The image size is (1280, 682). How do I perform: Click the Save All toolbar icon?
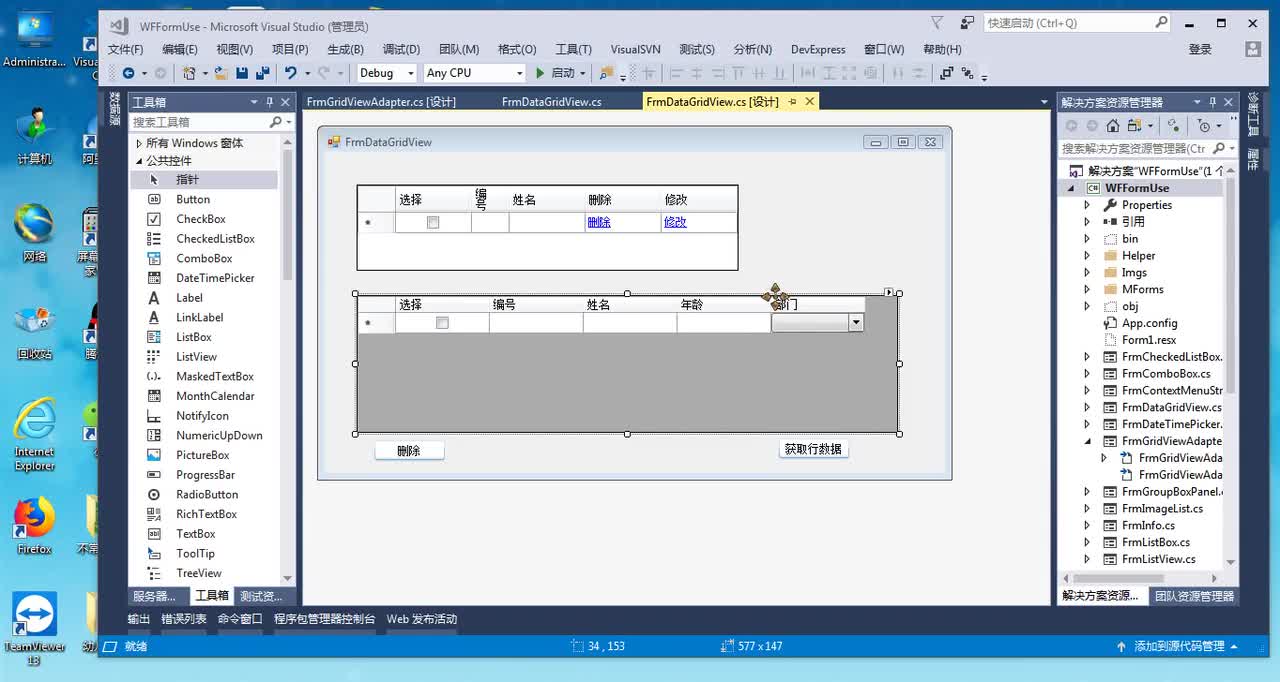(x=262, y=73)
